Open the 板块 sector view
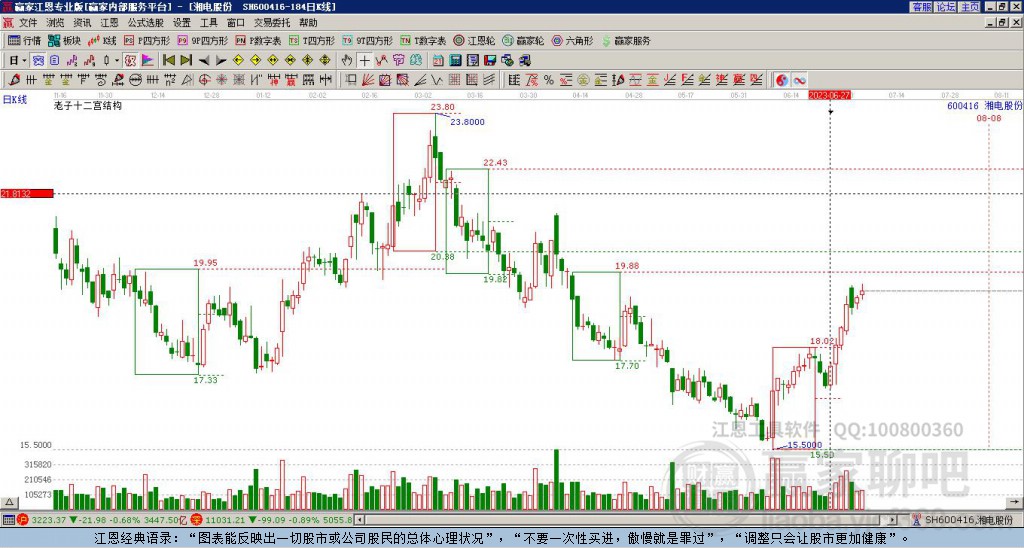Screen dimensions: 1024x548 coord(64,40)
